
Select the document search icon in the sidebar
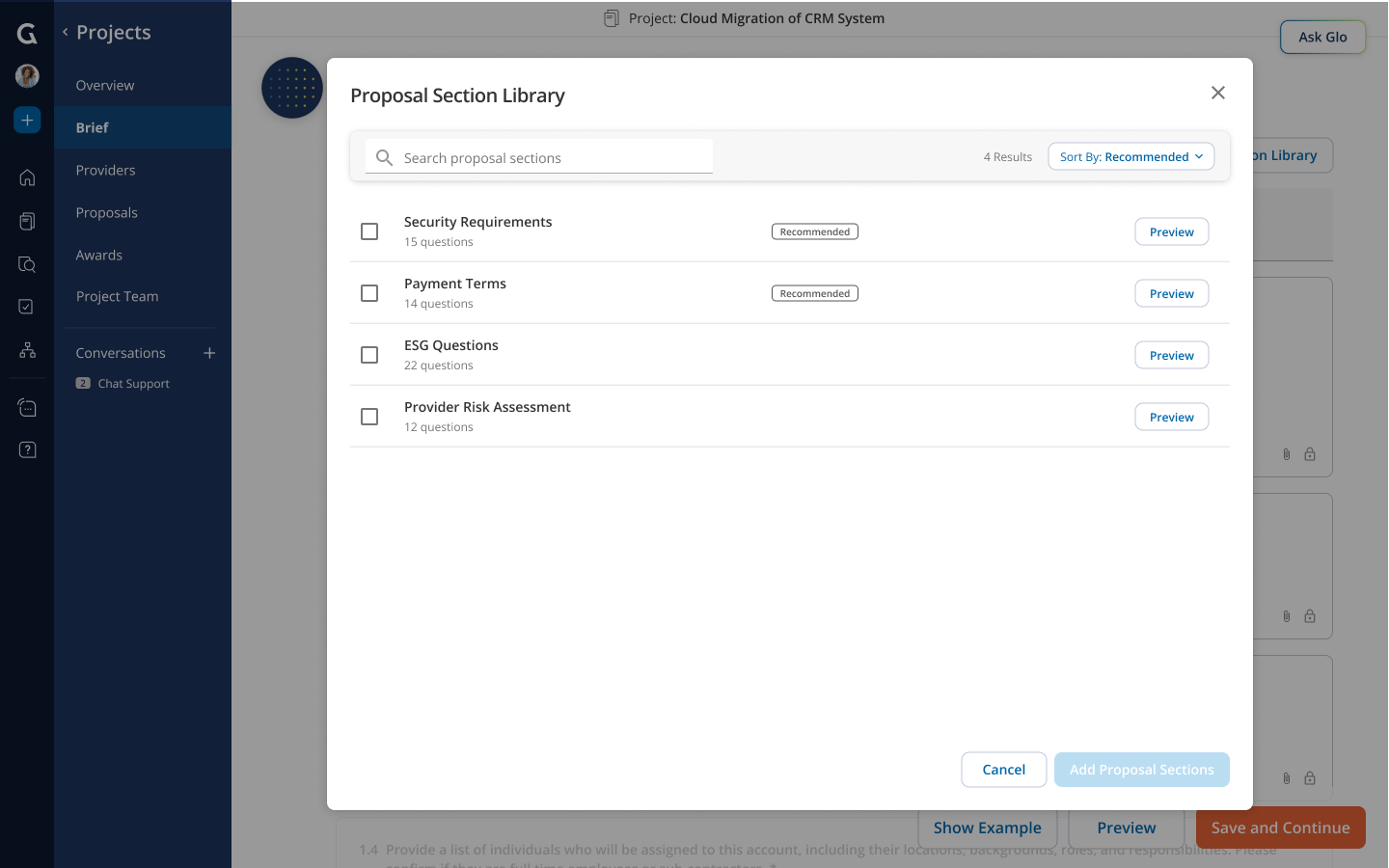point(26,263)
